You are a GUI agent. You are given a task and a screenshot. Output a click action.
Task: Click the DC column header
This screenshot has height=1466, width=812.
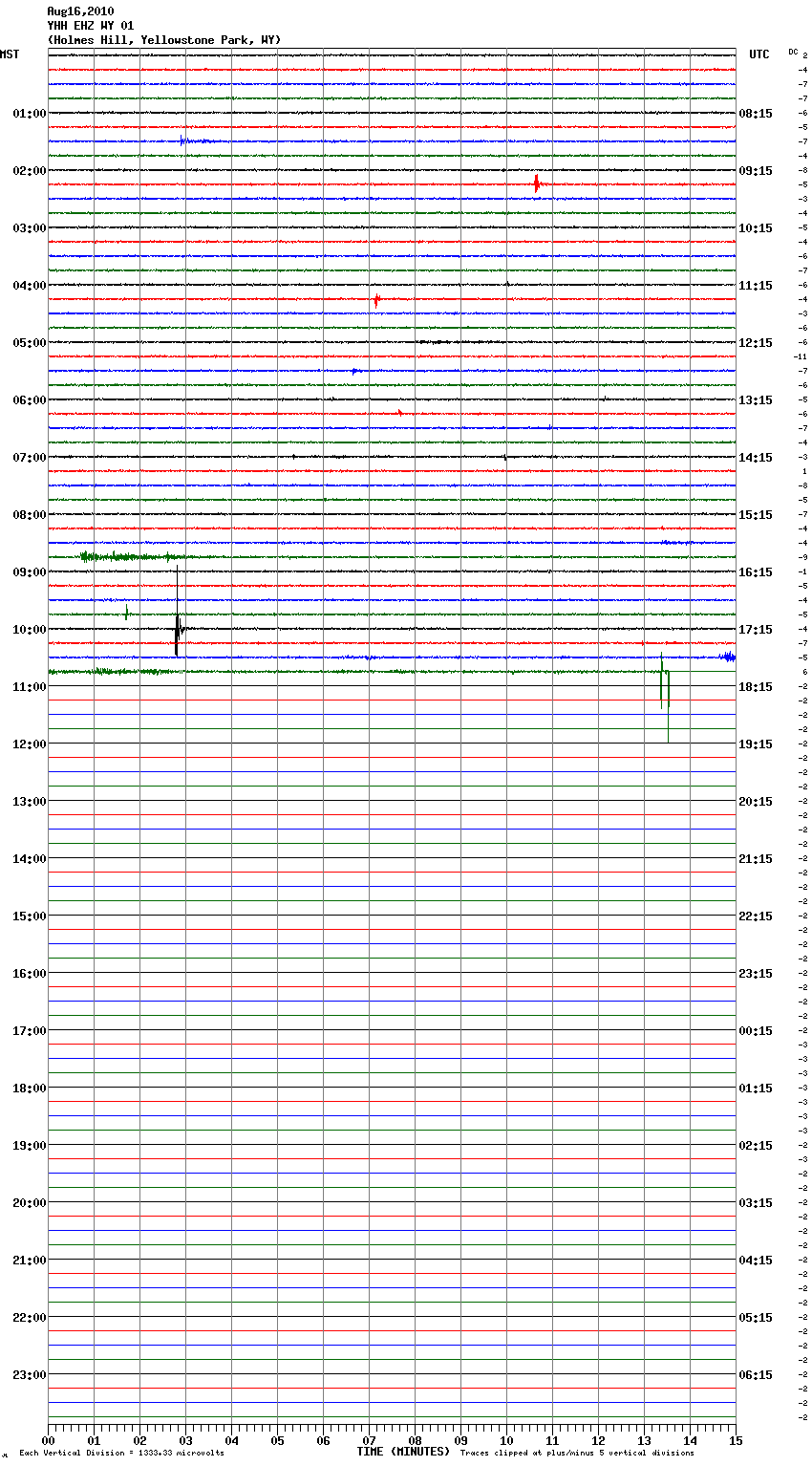pyautogui.click(x=793, y=52)
